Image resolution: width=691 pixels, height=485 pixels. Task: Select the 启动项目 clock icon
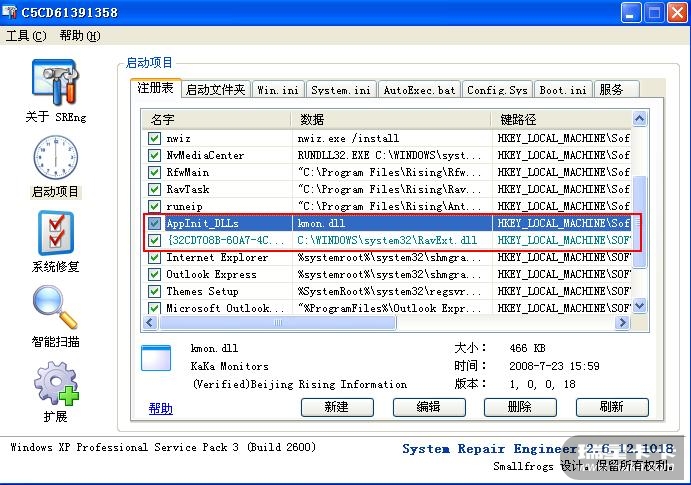point(56,157)
